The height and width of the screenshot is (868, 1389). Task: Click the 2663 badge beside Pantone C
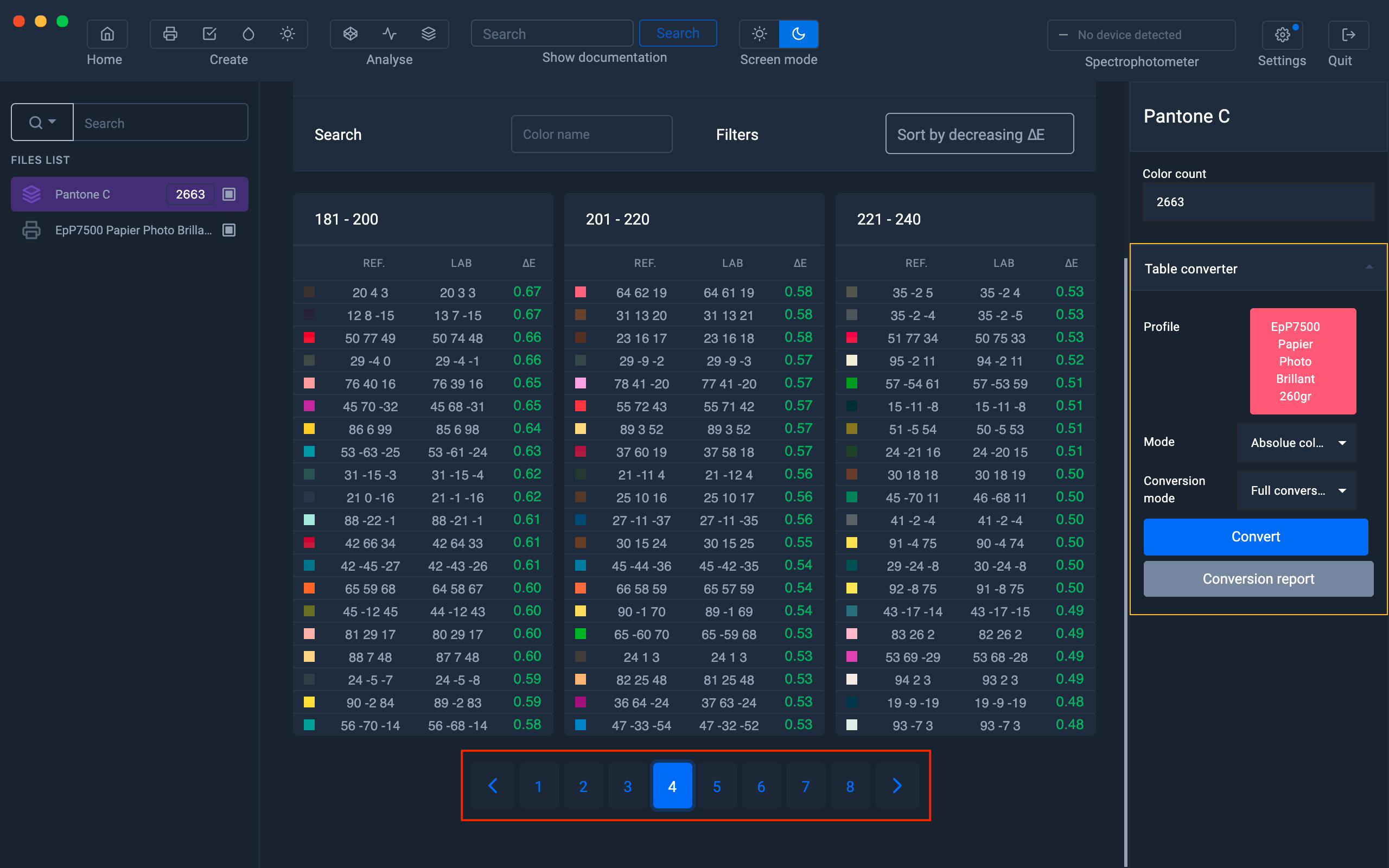(190, 194)
